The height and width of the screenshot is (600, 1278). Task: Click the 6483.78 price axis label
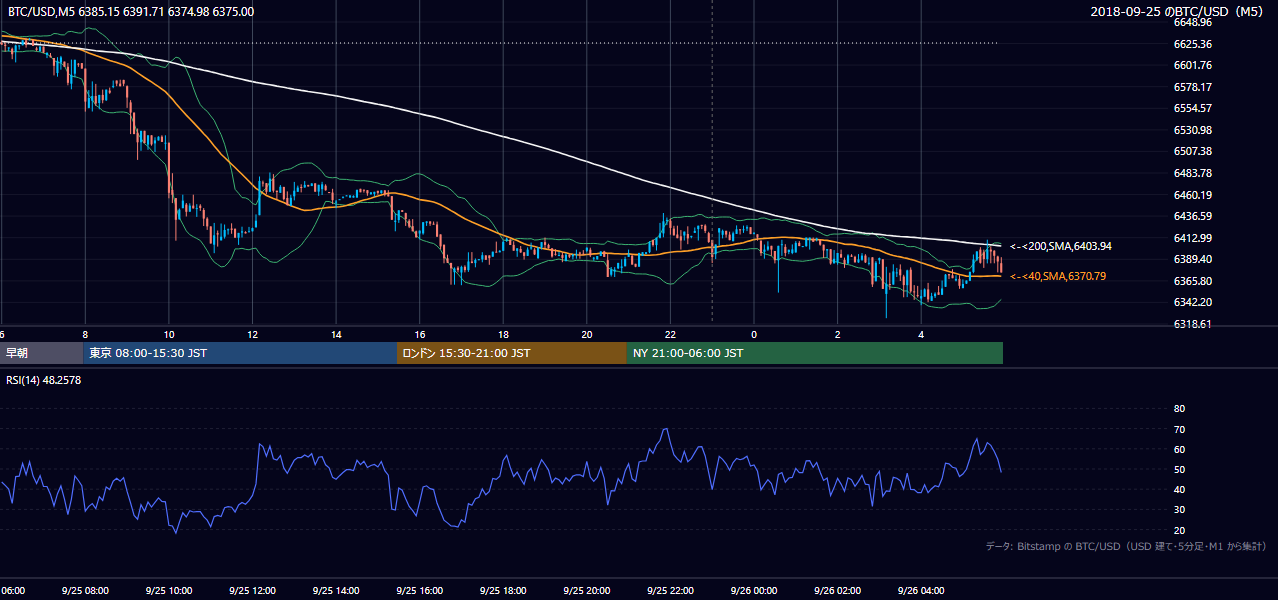[x=1193, y=173]
